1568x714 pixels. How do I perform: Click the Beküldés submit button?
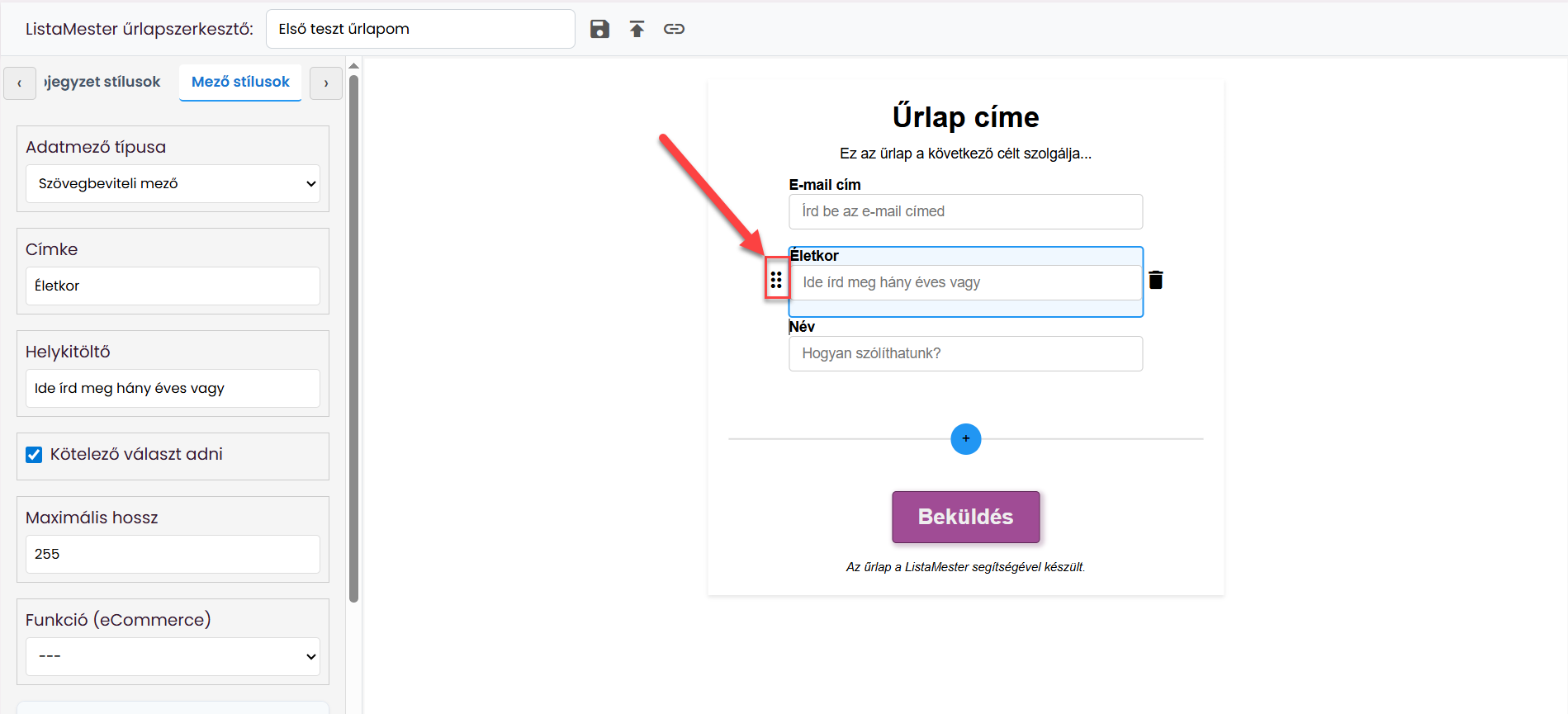pyautogui.click(x=965, y=517)
